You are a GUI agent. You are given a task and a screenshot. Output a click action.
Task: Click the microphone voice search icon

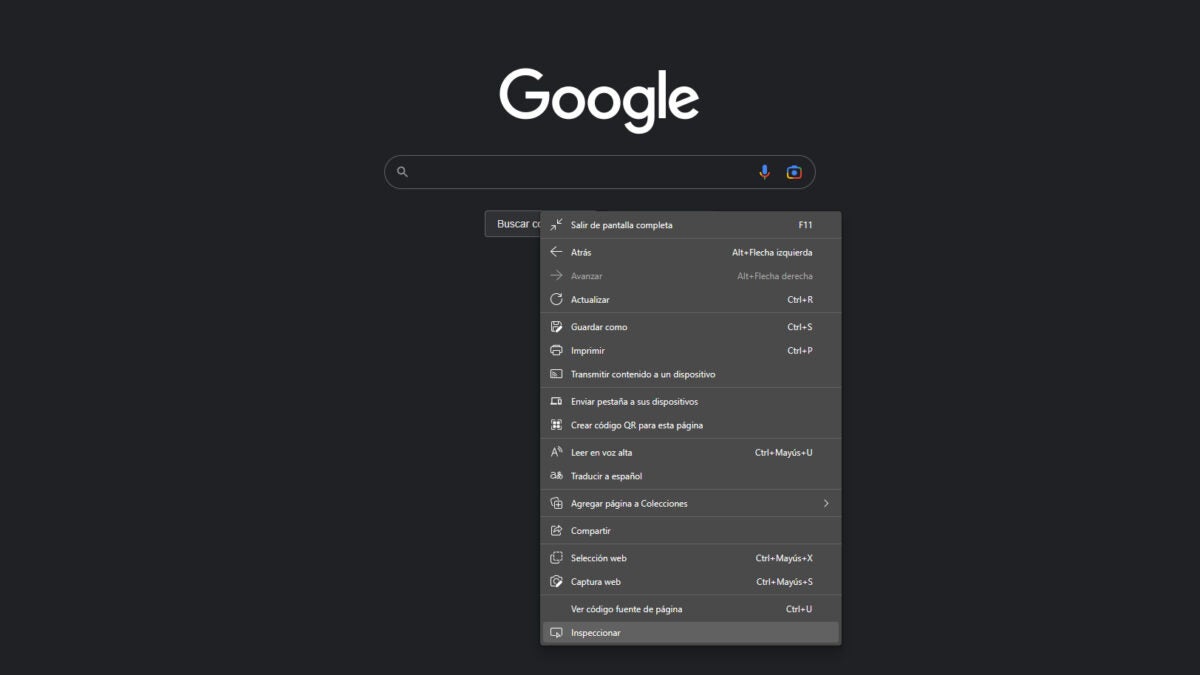pyautogui.click(x=764, y=172)
